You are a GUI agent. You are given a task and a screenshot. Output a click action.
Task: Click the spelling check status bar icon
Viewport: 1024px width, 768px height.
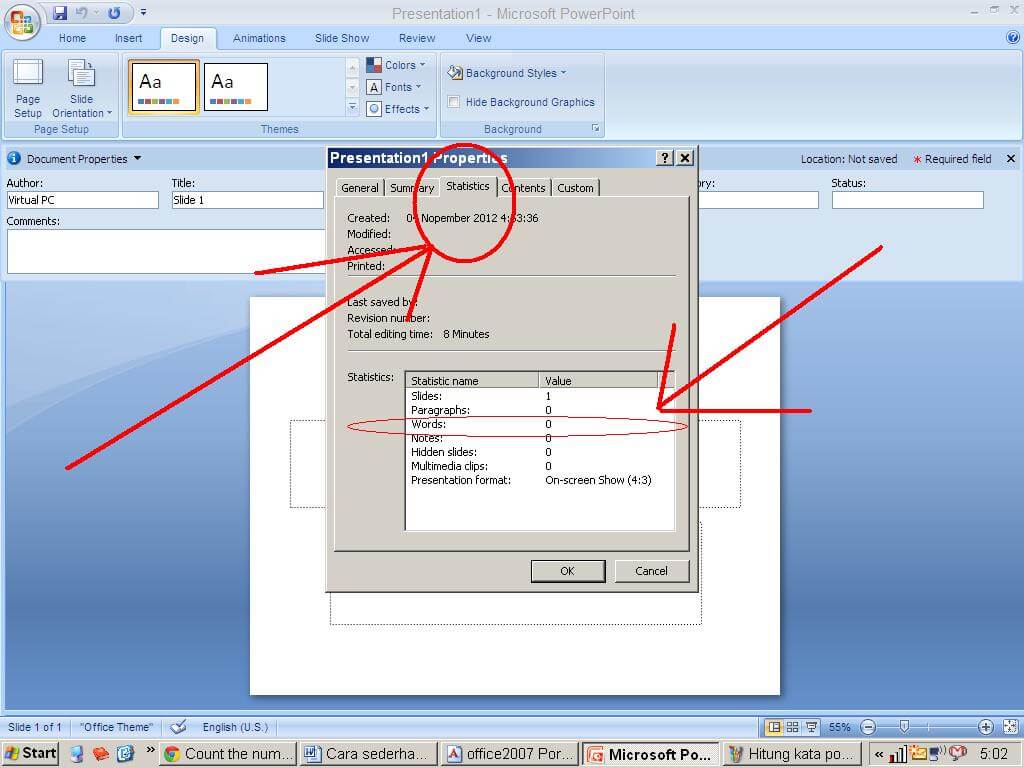click(178, 727)
